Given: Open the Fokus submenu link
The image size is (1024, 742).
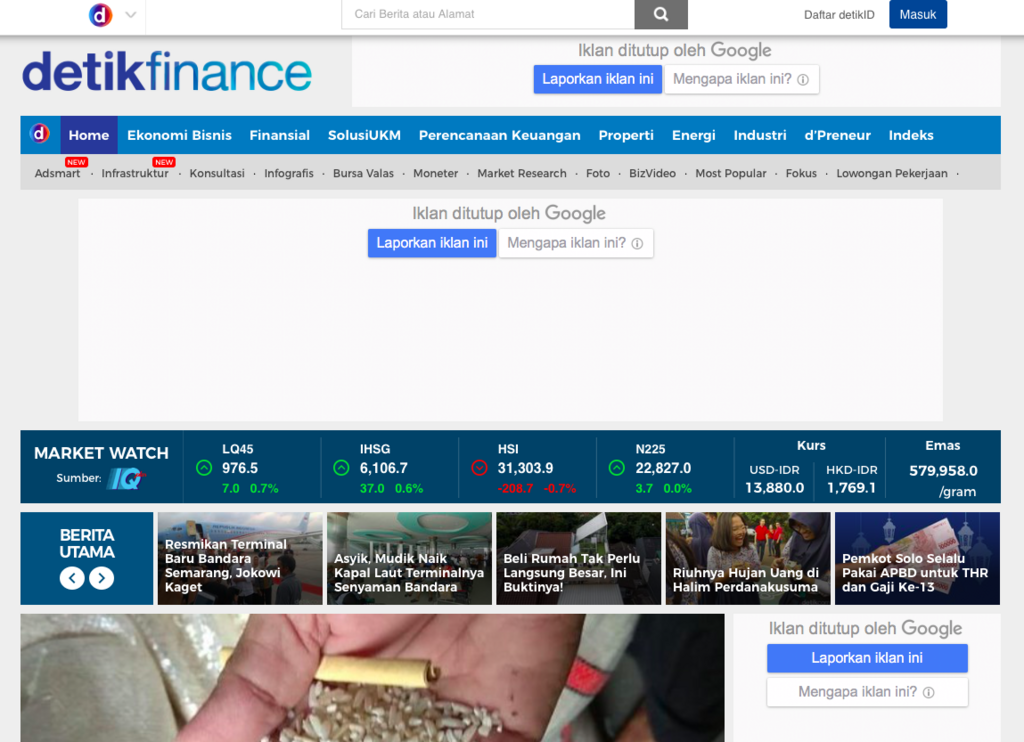Looking at the screenshot, I should [801, 173].
